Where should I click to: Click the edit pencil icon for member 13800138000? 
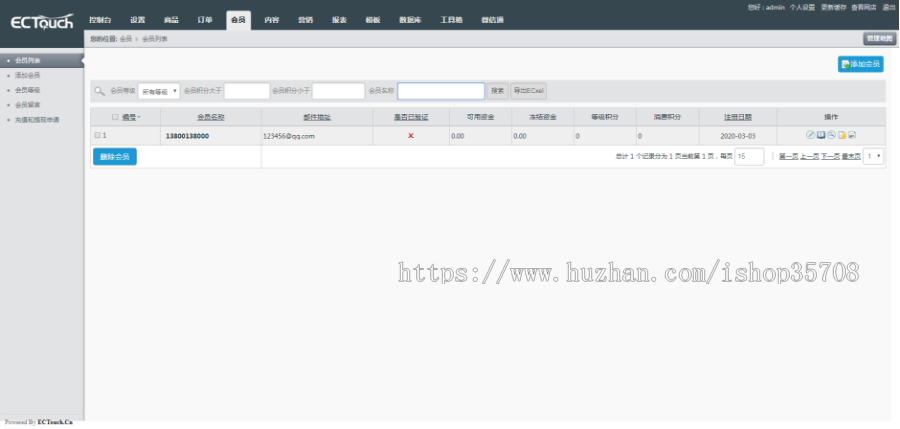(x=810, y=135)
